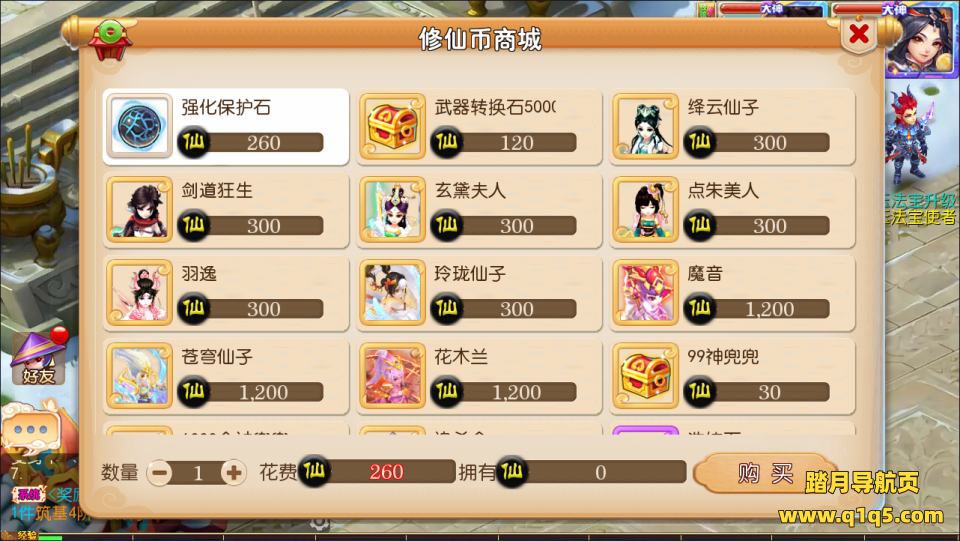Decrease quantity with the minus button

pos(160,472)
